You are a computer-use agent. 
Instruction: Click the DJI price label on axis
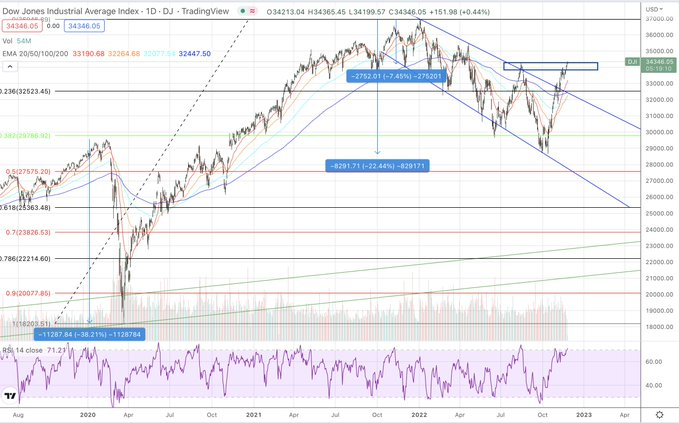point(650,65)
